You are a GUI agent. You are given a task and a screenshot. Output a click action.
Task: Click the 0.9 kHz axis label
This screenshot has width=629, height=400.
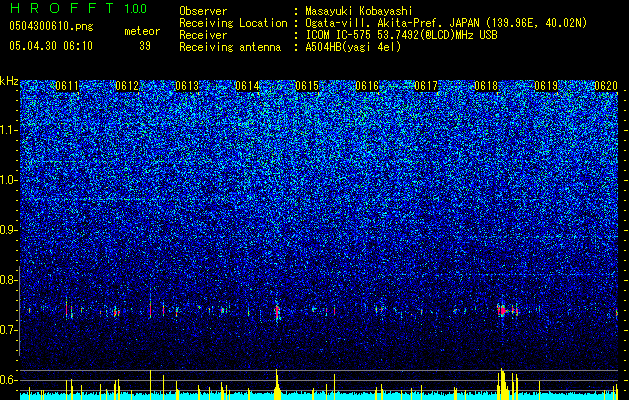coord(8,230)
